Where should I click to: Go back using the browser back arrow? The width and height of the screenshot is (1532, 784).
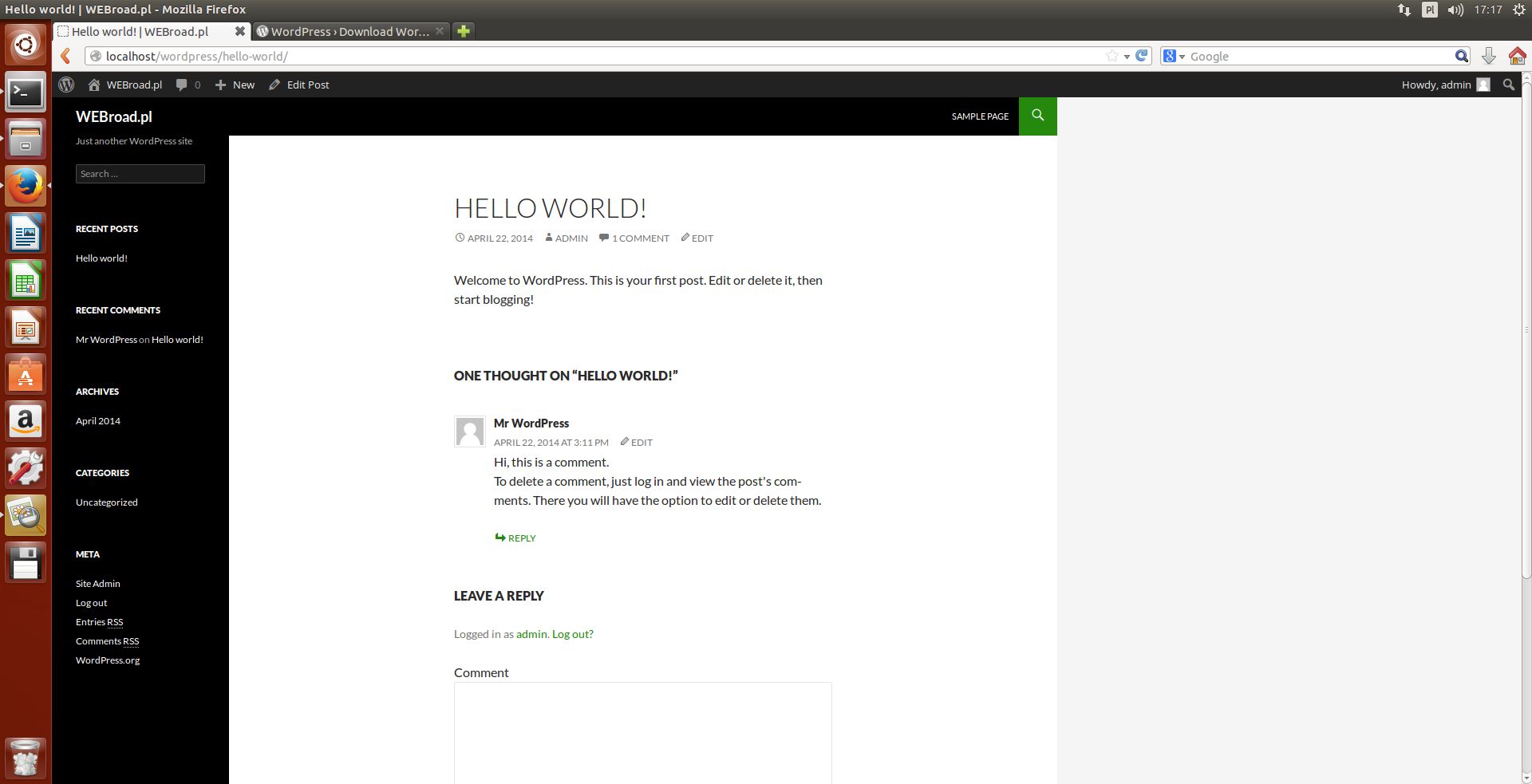[x=66, y=56]
